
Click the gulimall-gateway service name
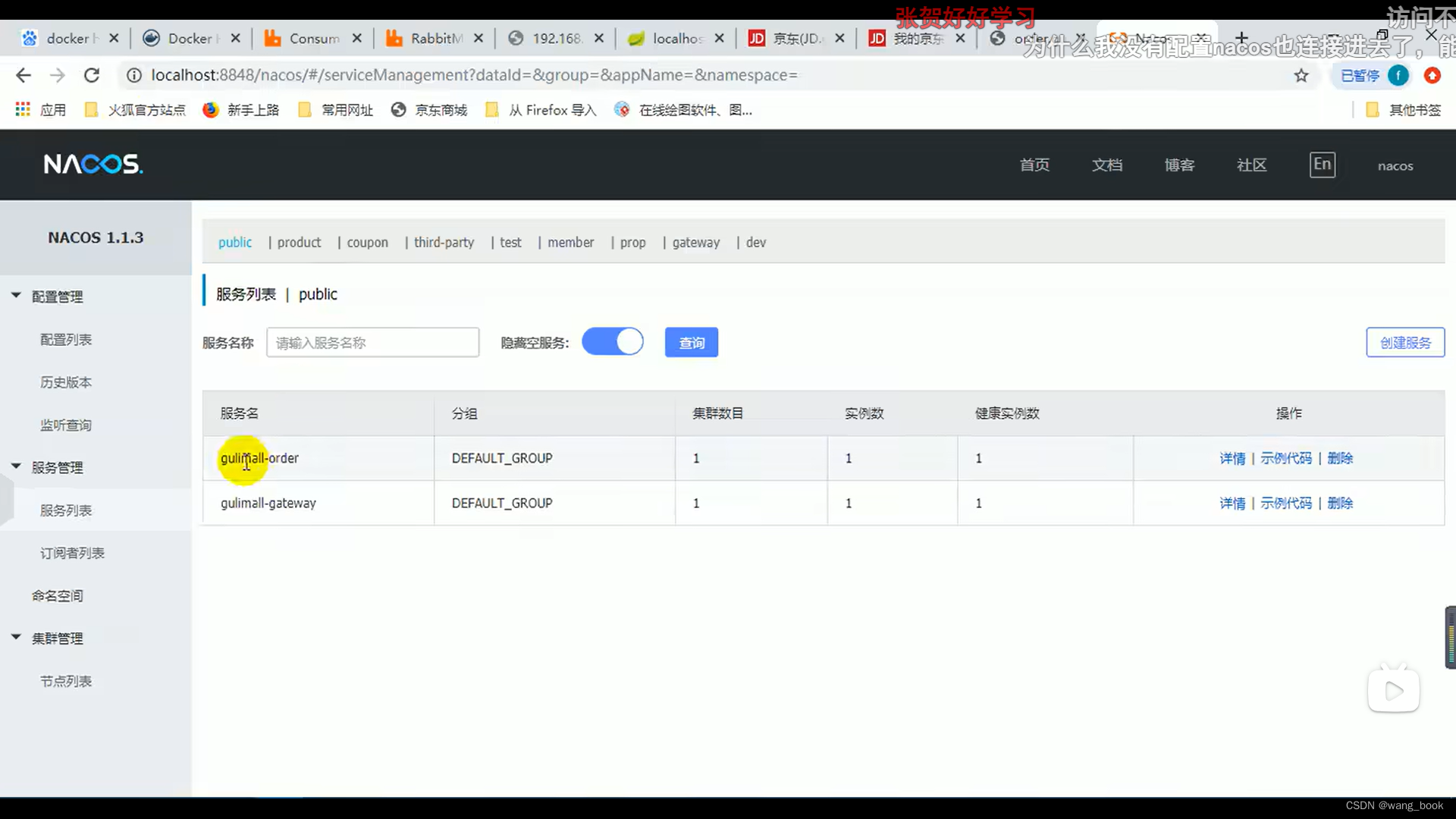pos(268,503)
